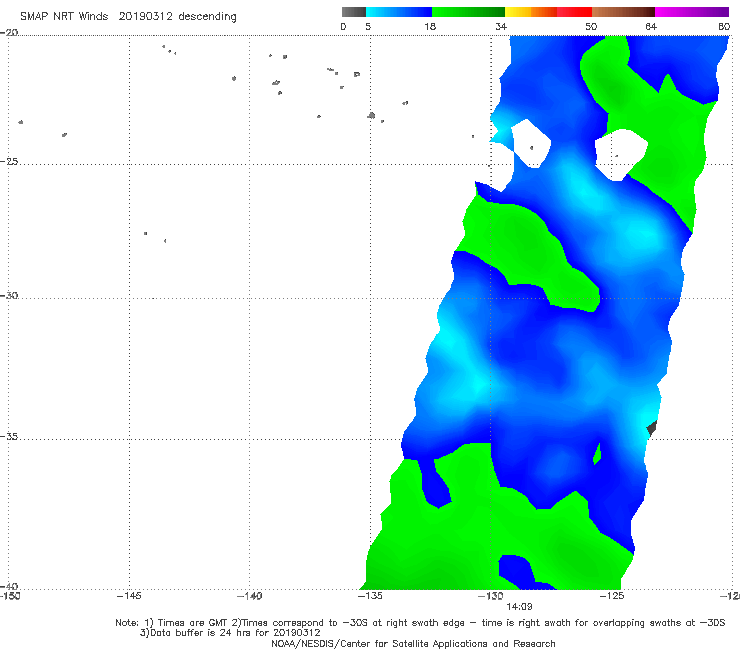This screenshot has width=740, height=650.
Task: Click the white data gap nearest longitude -125
Action: tap(621, 154)
